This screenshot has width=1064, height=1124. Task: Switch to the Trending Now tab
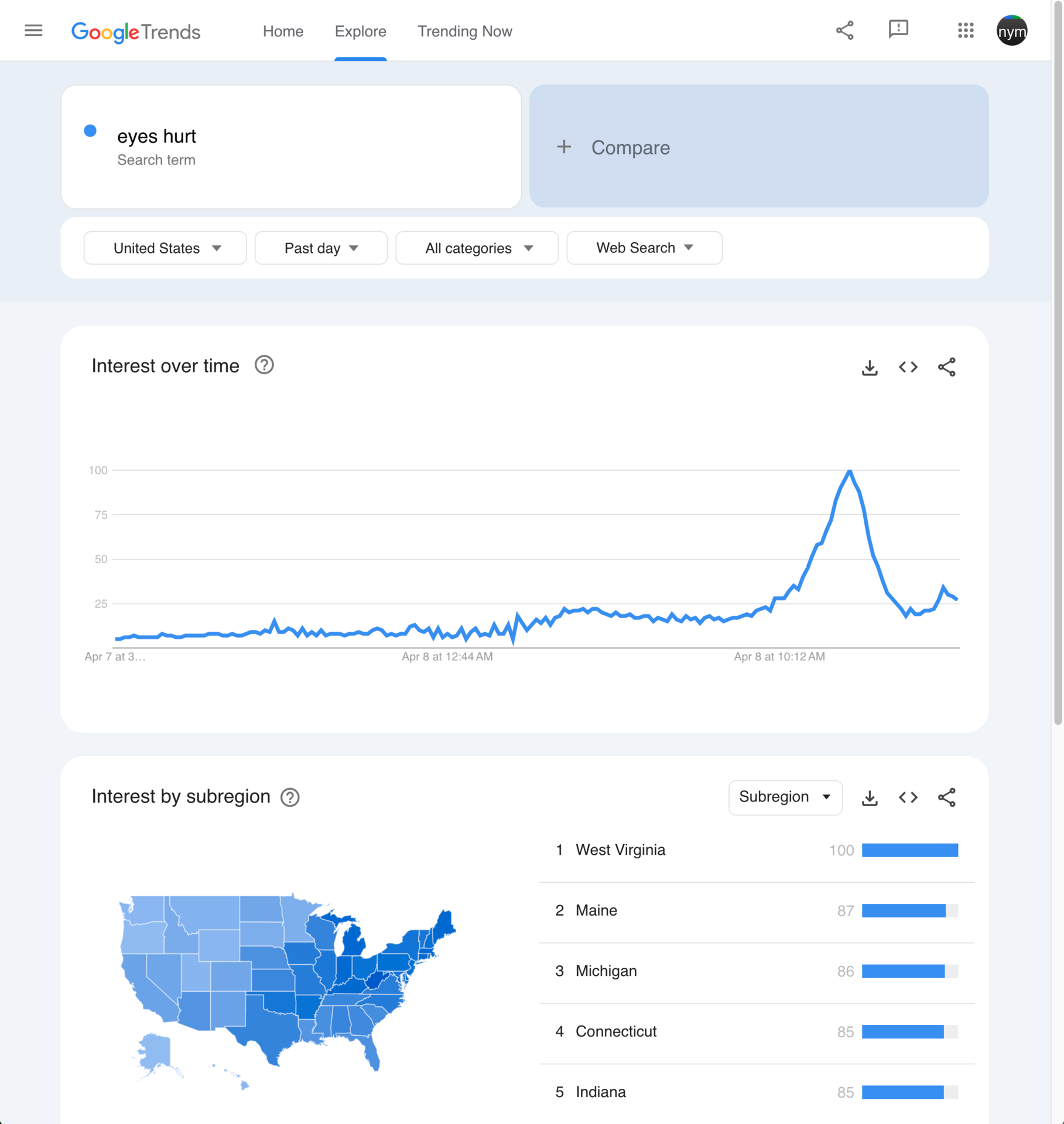tap(464, 32)
